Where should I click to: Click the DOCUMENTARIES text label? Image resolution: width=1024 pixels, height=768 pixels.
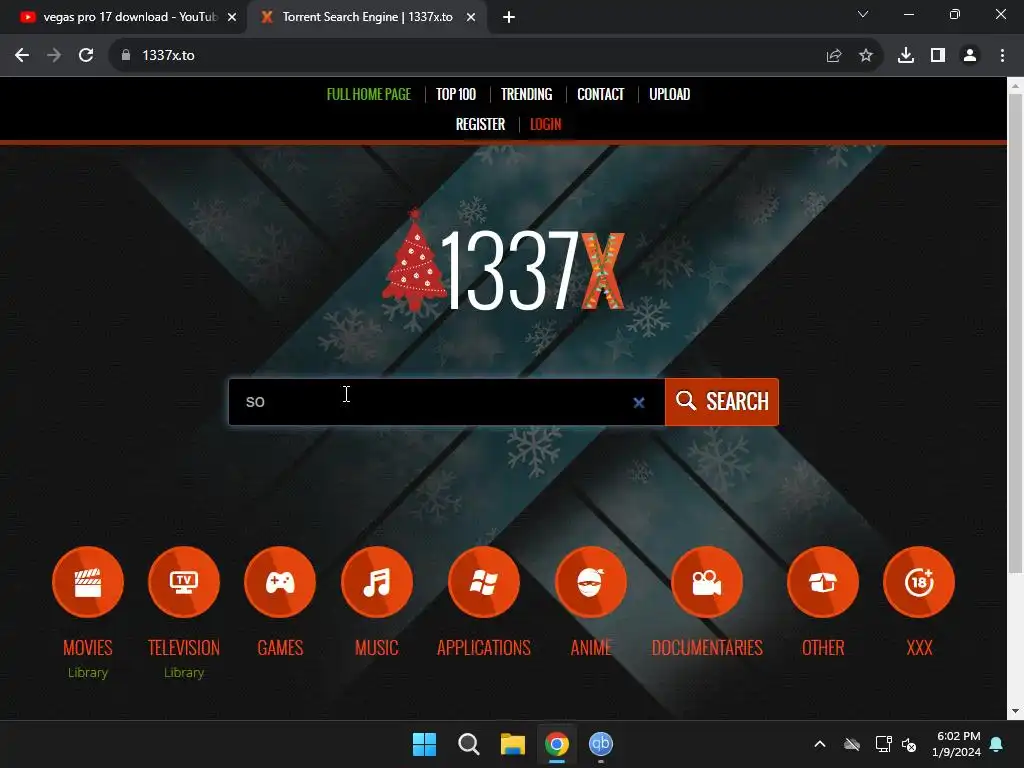[707, 647]
